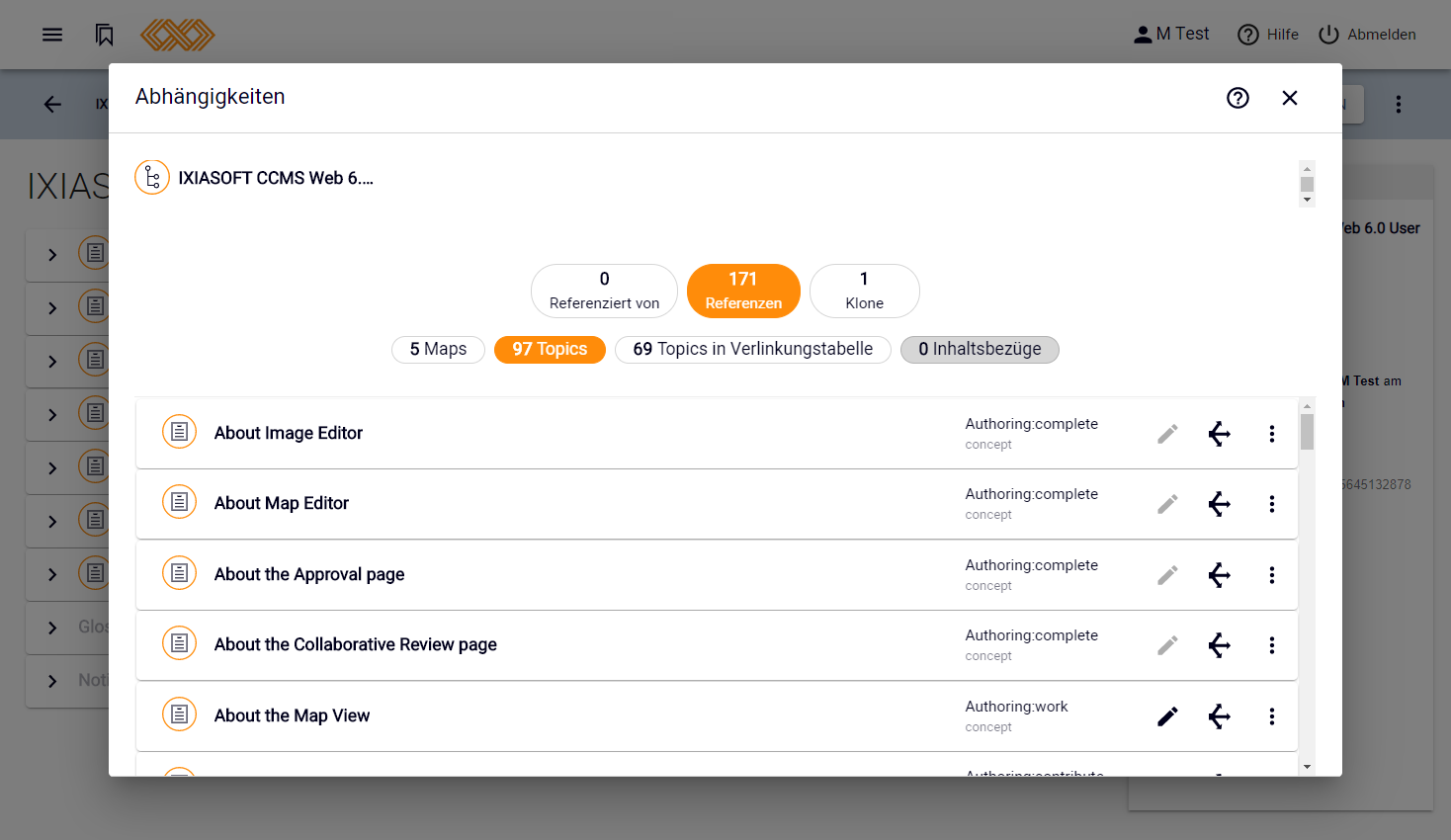Open more options for About the Approval page
The image size is (1451, 840).
tap(1272, 575)
